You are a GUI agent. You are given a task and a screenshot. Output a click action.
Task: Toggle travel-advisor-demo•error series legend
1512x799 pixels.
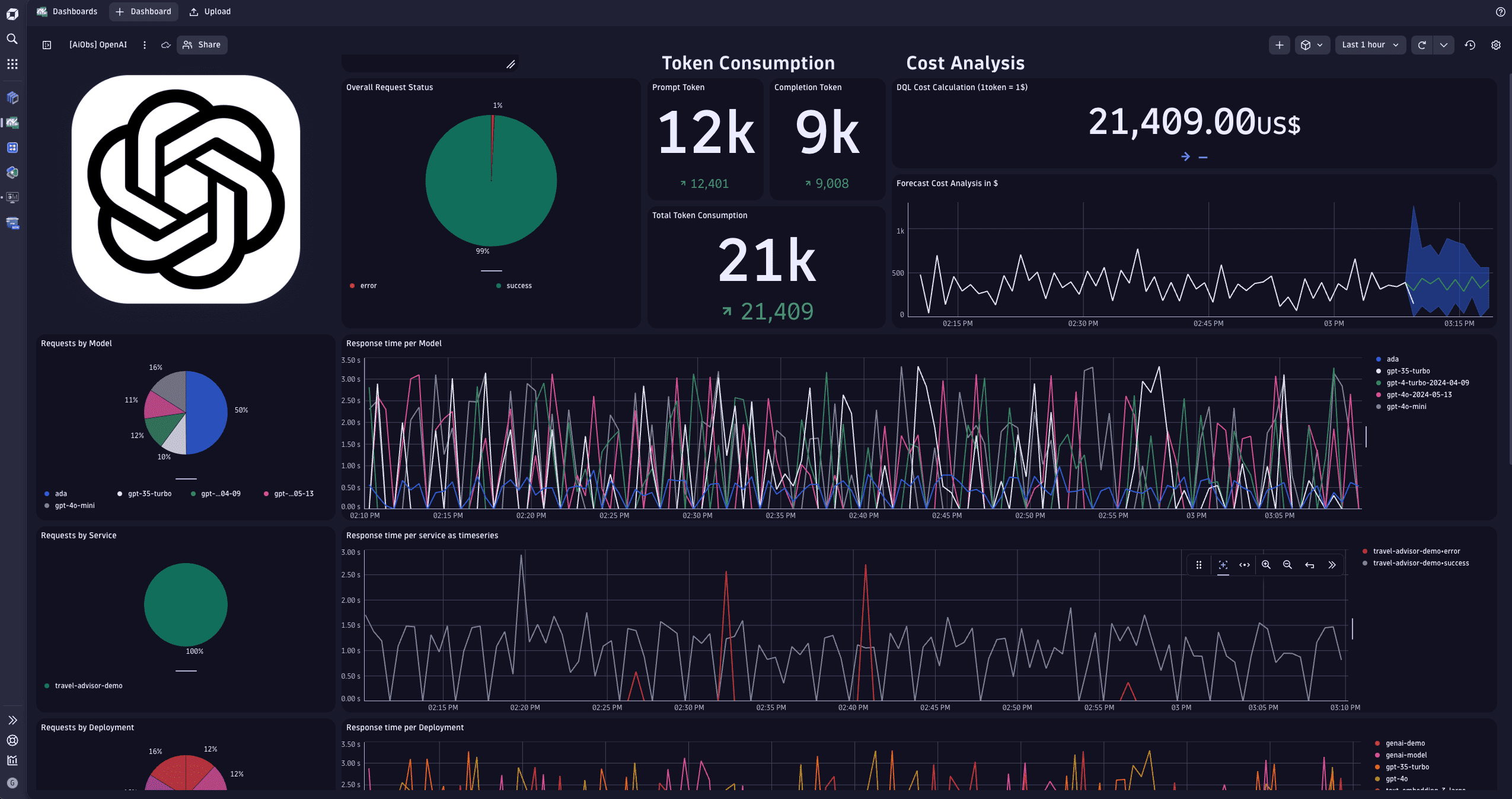pyautogui.click(x=1411, y=551)
